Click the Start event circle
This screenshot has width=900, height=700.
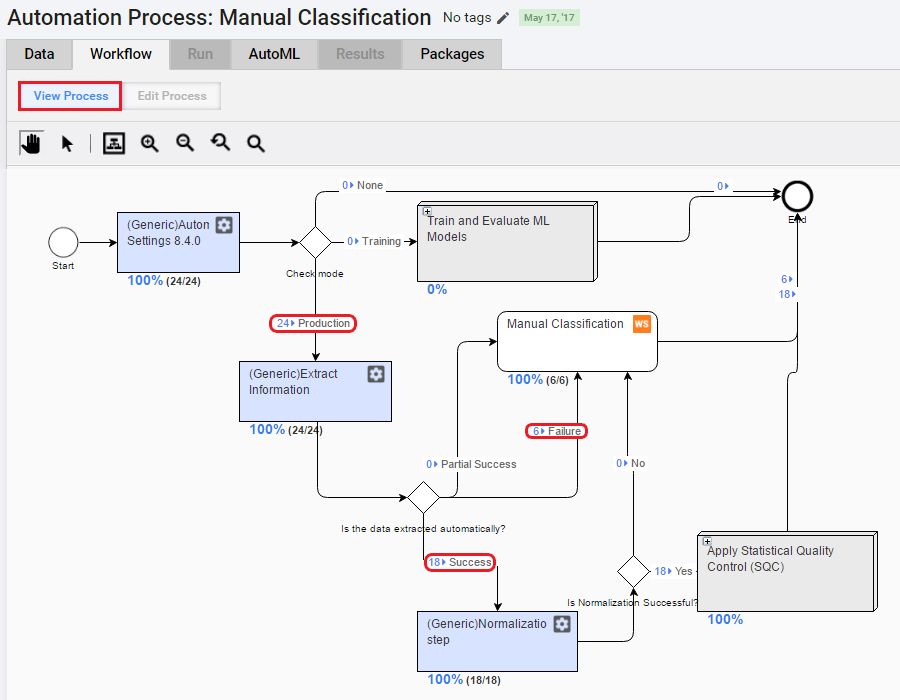pyautogui.click(x=63, y=242)
